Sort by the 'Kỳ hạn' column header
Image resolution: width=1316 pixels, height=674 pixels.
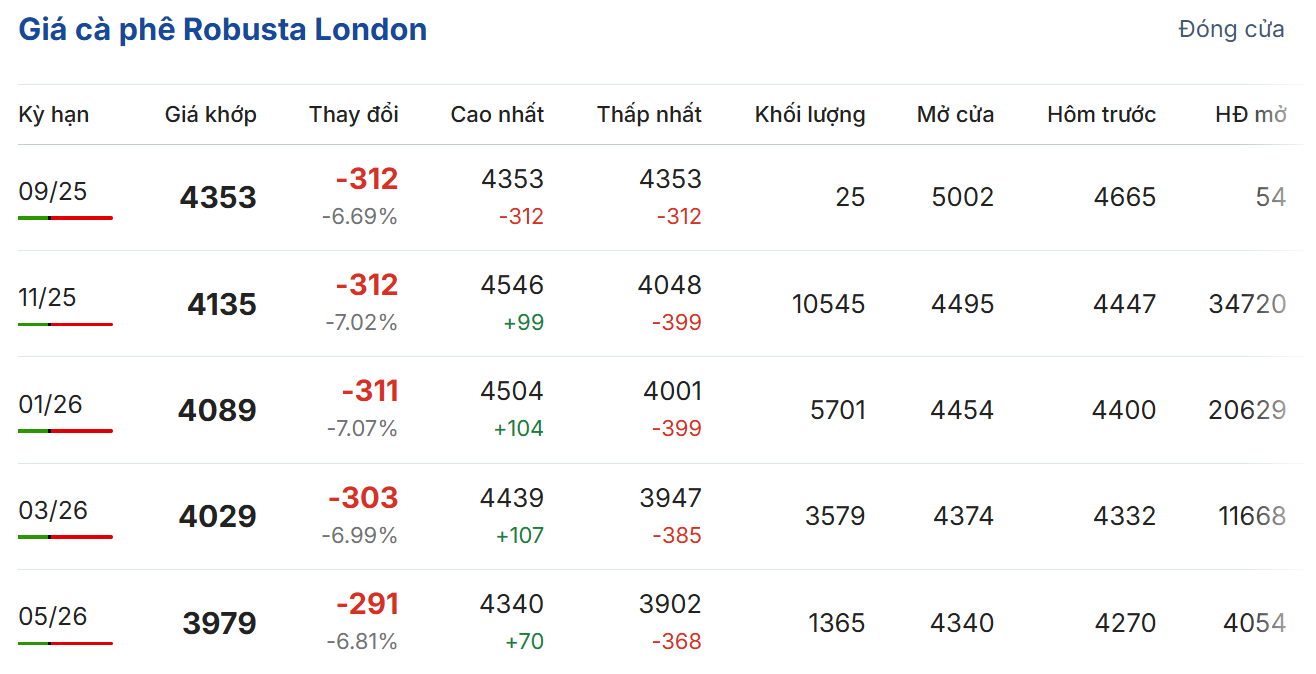54,115
